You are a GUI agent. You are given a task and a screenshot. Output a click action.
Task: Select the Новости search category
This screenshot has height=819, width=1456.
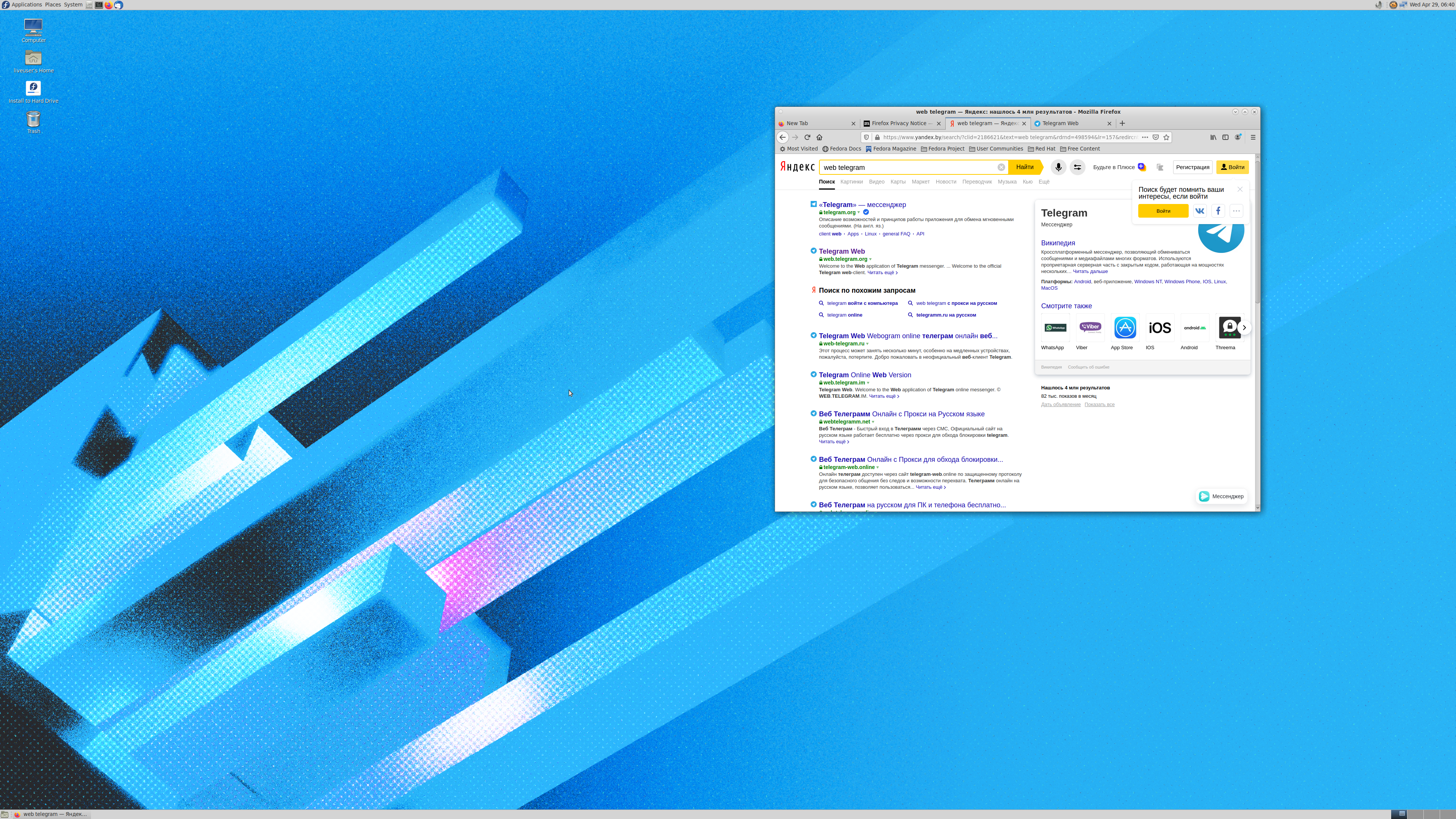946,182
